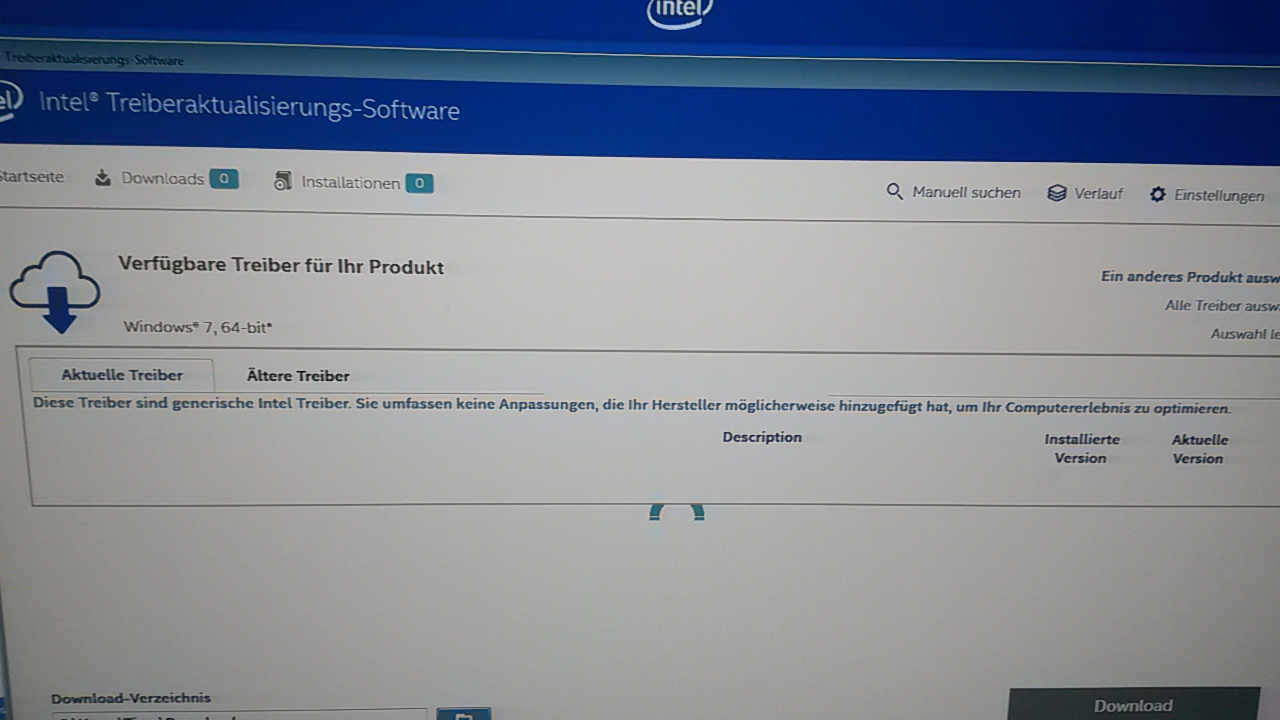Click the Installationen count badge
Image resolution: width=1280 pixels, height=720 pixels.
coord(420,183)
